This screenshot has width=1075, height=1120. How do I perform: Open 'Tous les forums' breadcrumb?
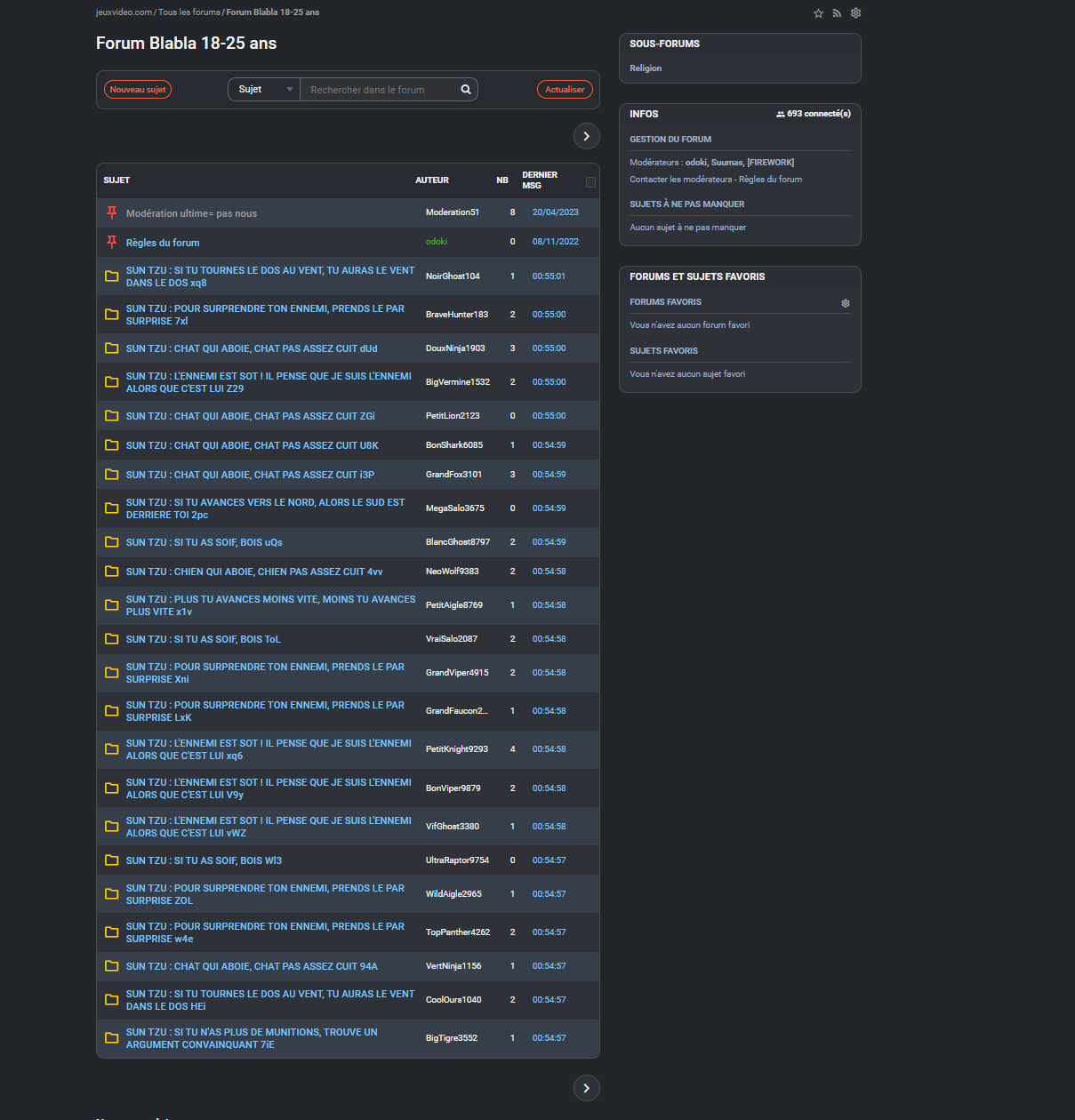click(x=189, y=12)
